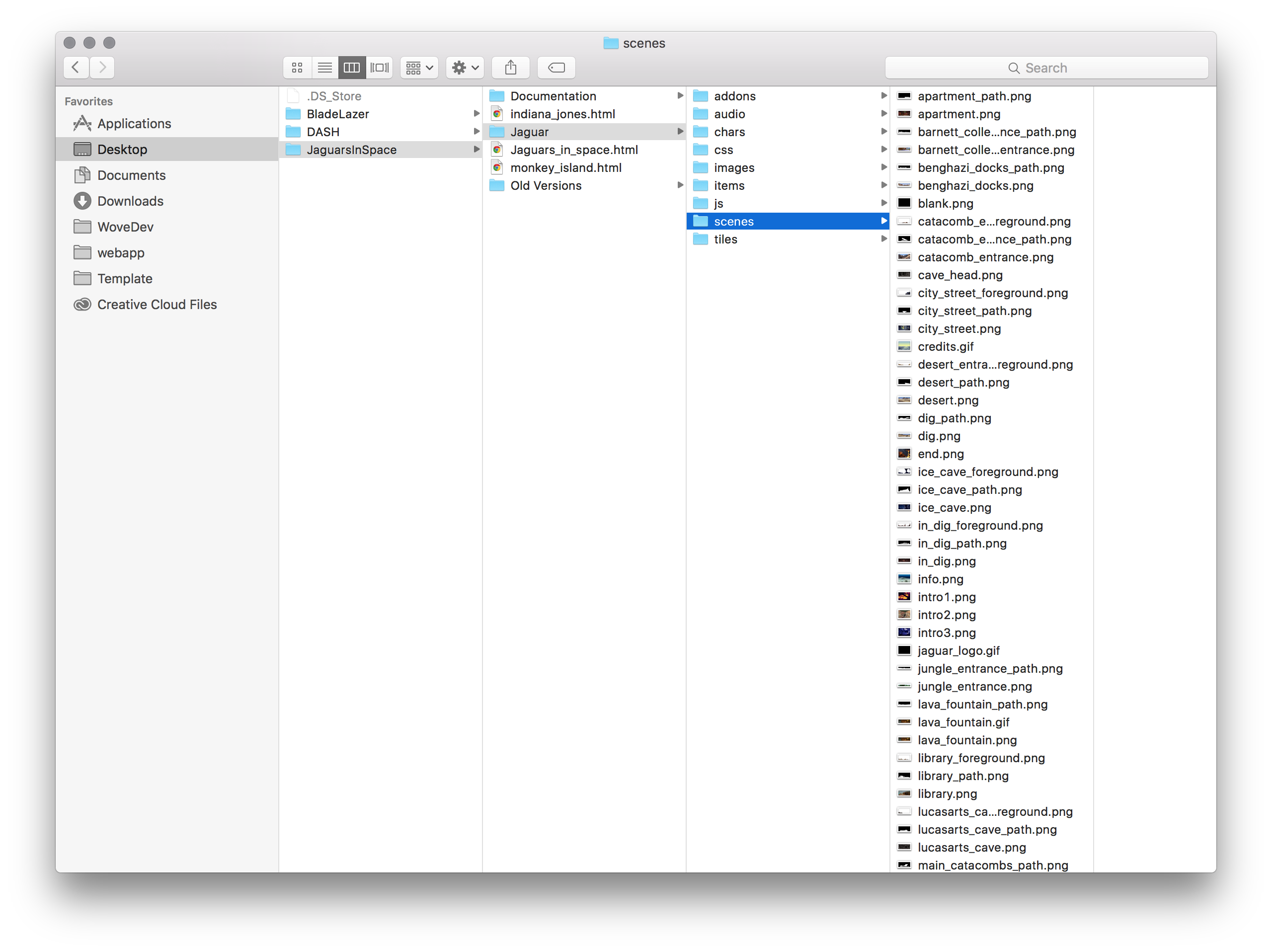Open the Action gear menu

465,68
